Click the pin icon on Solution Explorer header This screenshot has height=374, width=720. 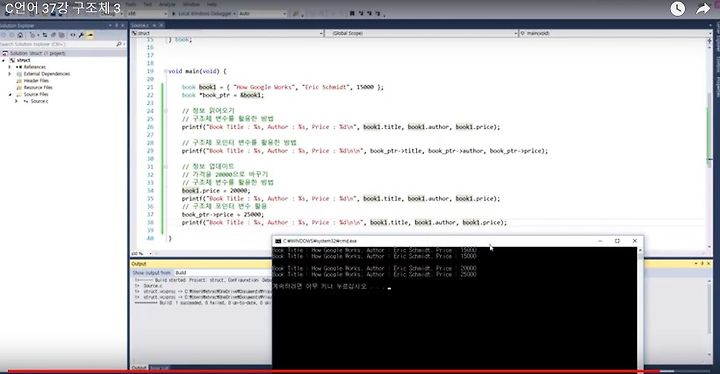117,25
